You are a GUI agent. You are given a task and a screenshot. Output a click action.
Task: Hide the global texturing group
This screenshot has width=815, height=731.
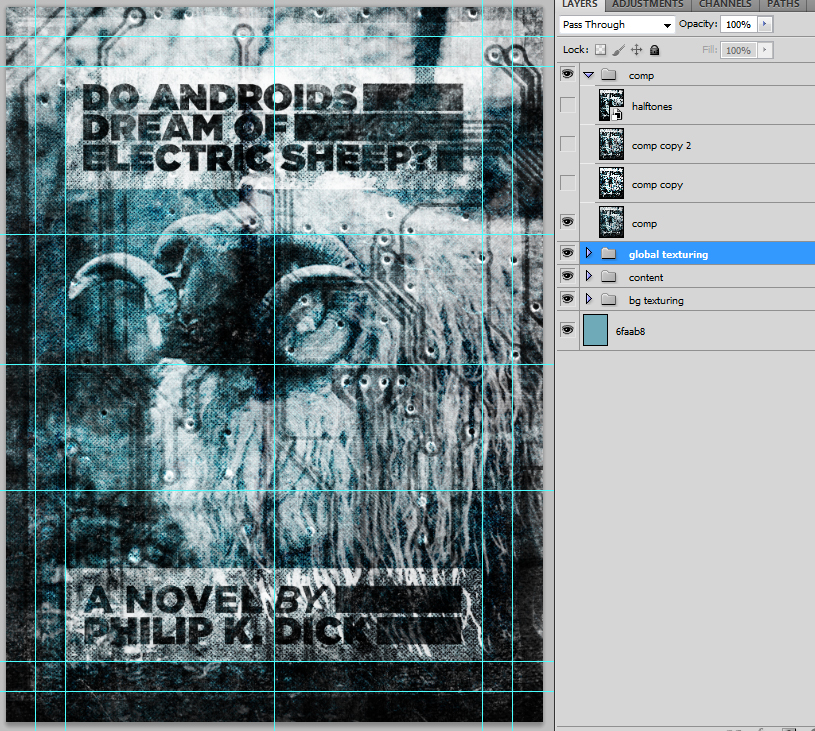568,253
